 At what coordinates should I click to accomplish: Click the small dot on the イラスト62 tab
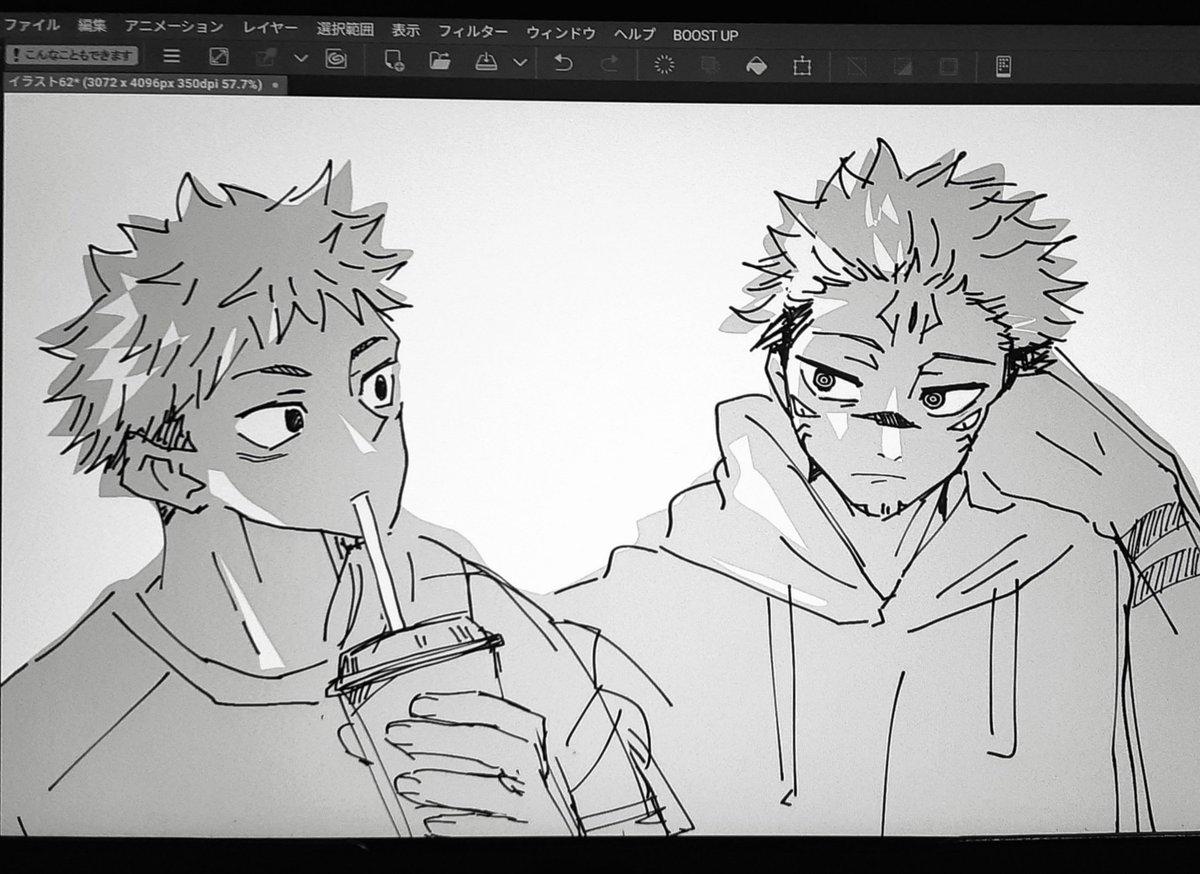(x=275, y=85)
